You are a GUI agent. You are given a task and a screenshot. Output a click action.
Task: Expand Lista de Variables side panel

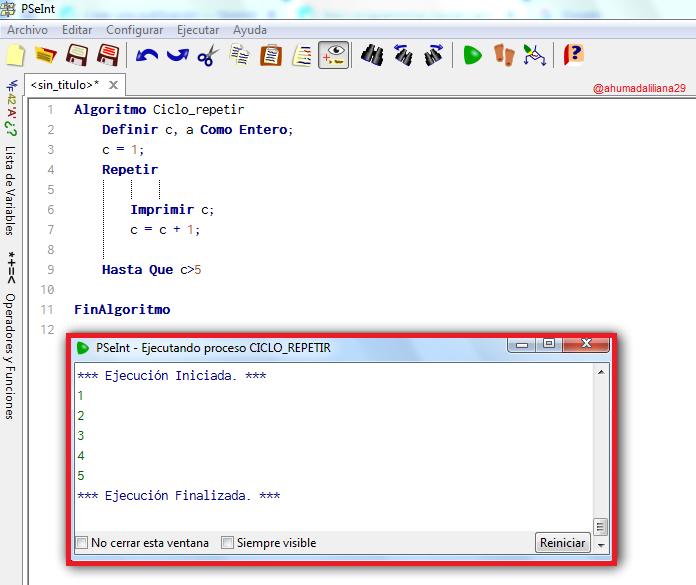(11, 190)
